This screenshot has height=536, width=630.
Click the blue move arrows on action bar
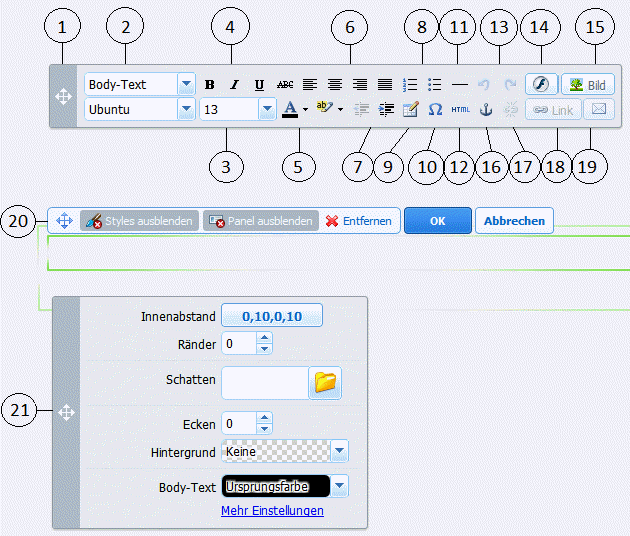click(x=64, y=221)
